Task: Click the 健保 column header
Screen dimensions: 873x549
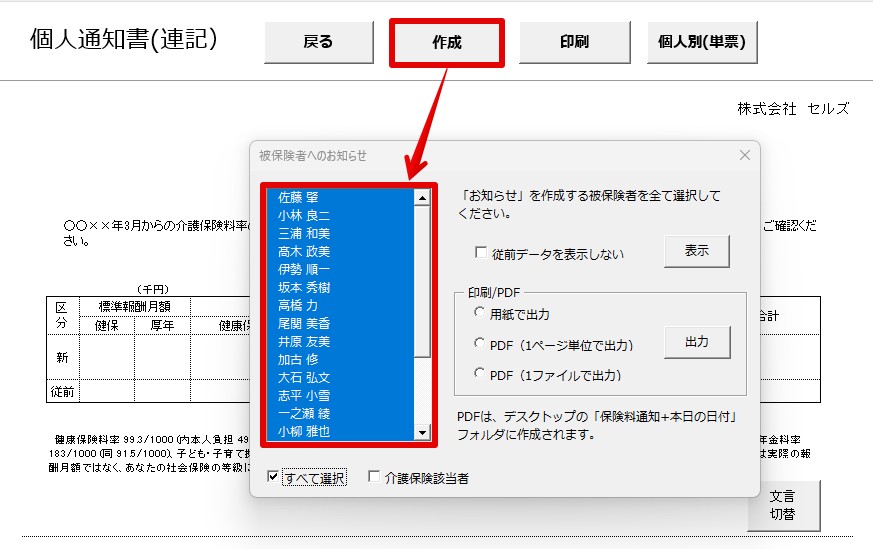Action: [x=107, y=326]
